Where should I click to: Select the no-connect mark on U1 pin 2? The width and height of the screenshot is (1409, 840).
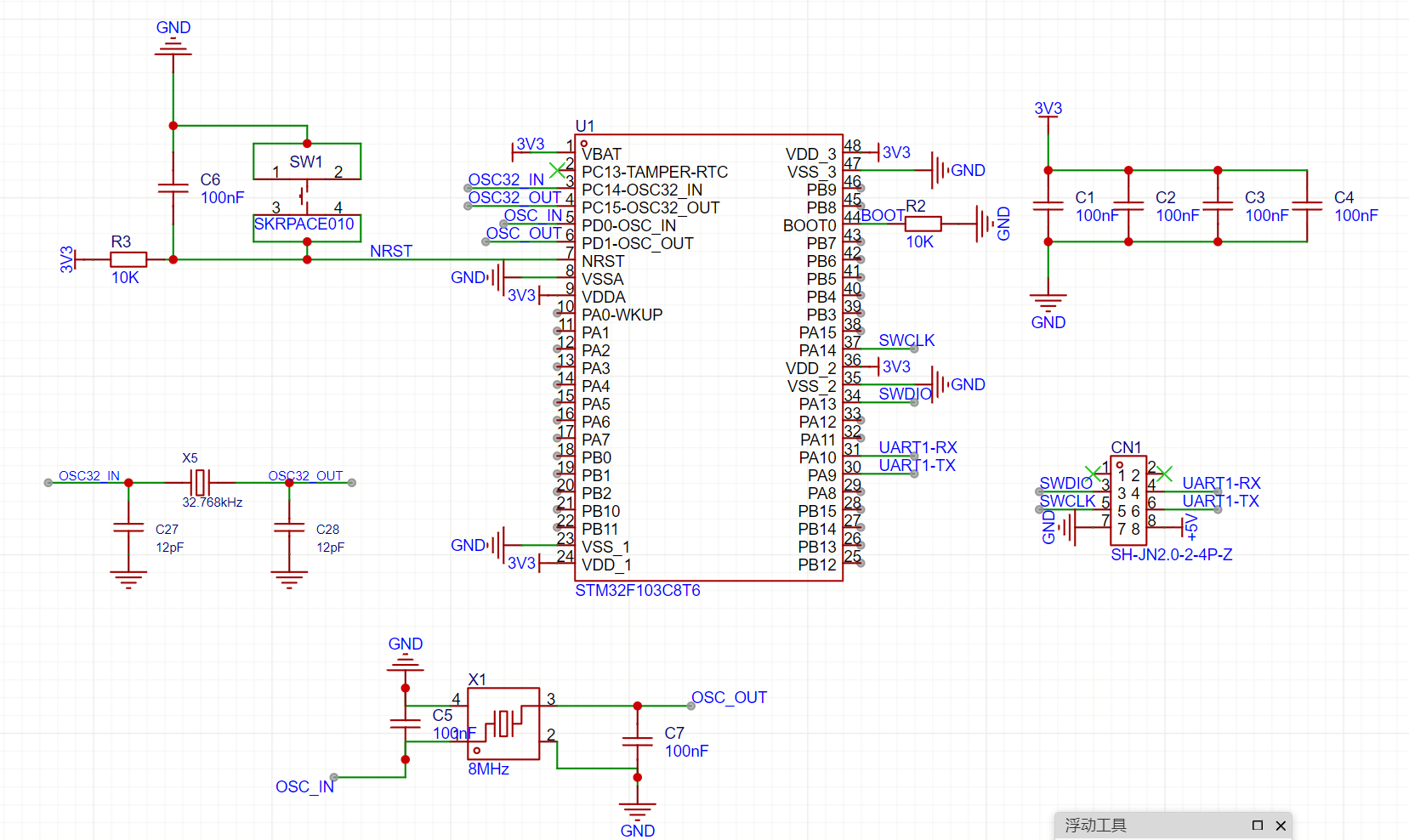[x=556, y=170]
